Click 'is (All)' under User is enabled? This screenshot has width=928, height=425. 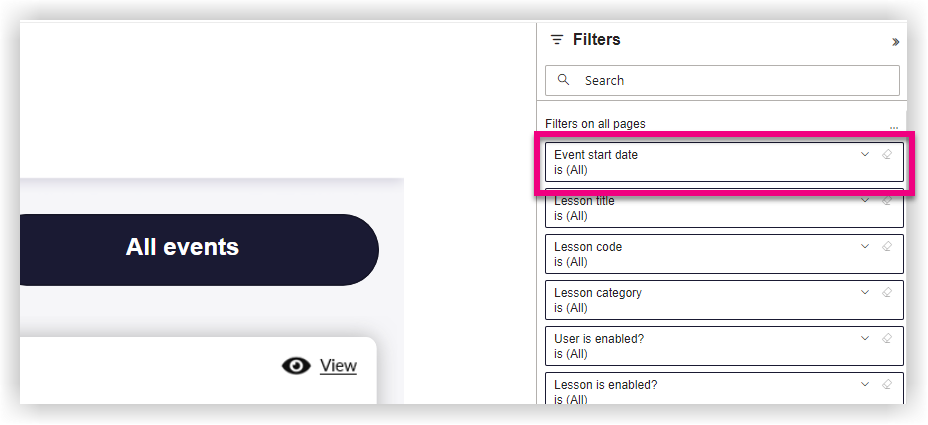click(x=571, y=354)
